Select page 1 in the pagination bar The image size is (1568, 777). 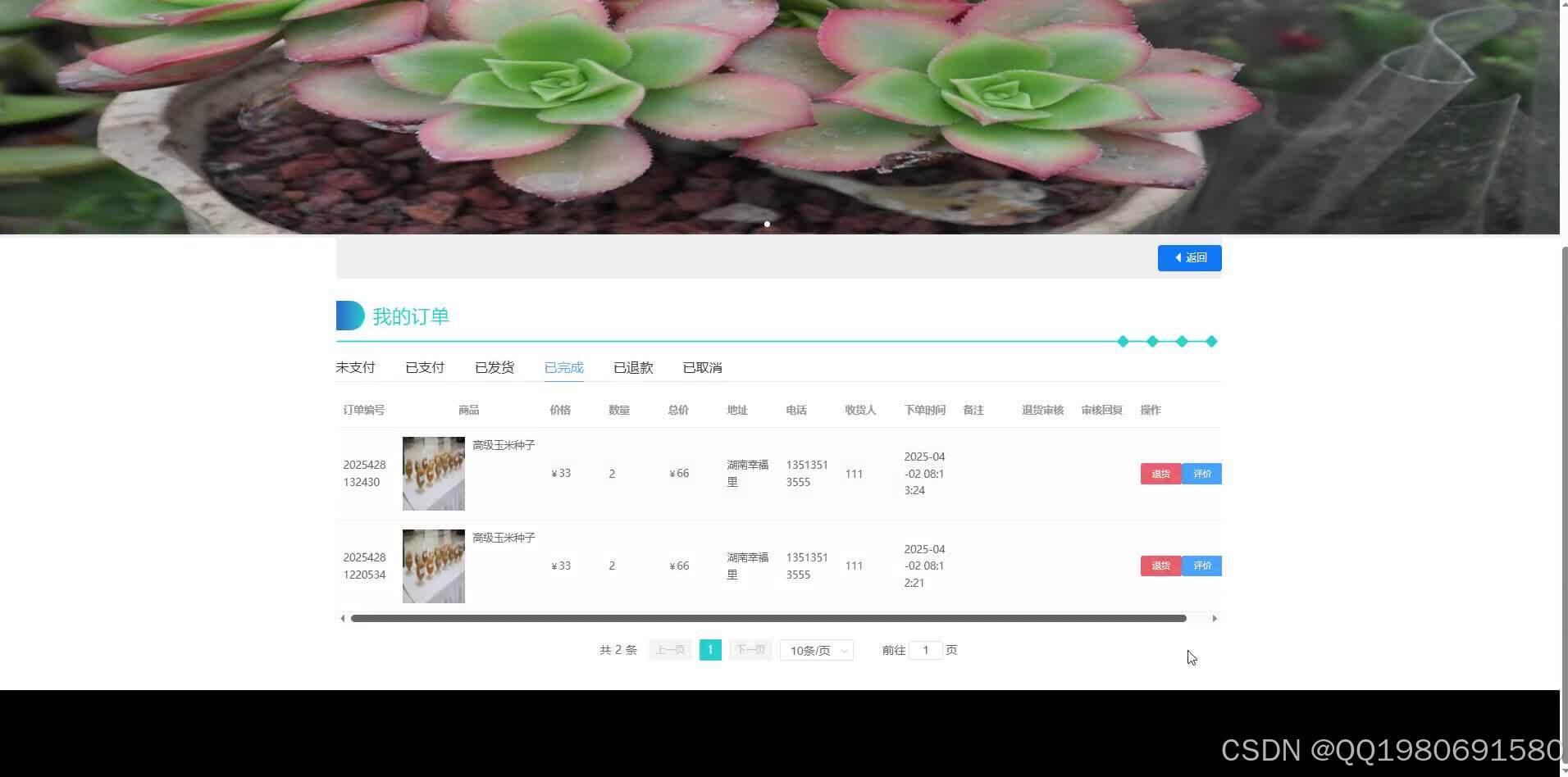click(x=709, y=649)
